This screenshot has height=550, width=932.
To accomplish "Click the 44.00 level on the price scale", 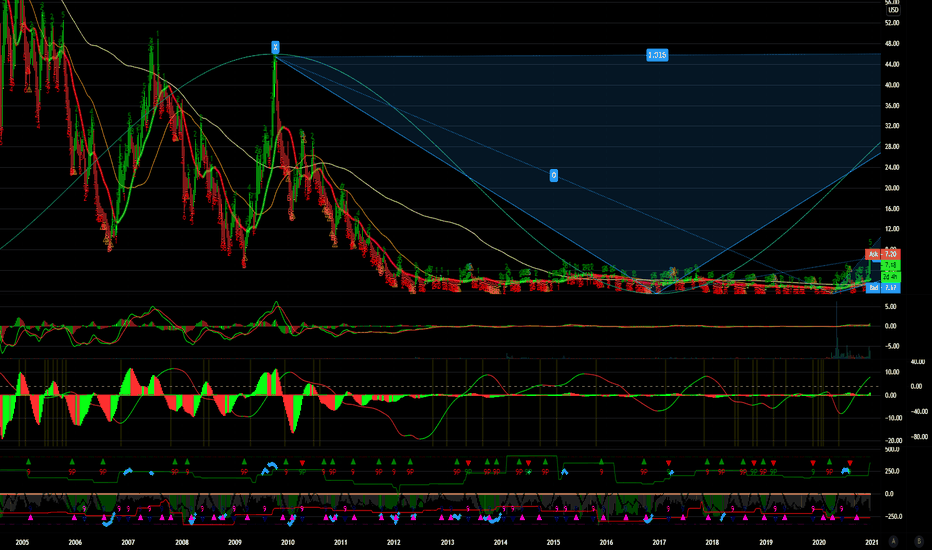I will 892,64.
